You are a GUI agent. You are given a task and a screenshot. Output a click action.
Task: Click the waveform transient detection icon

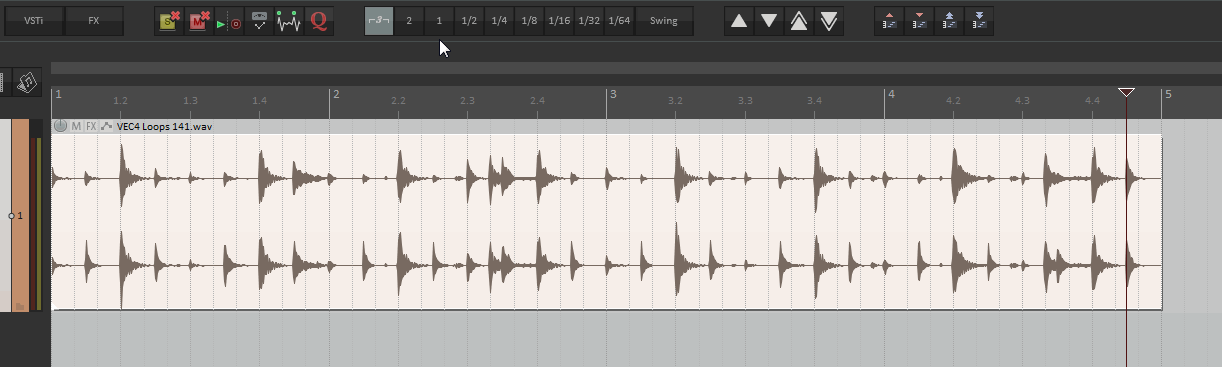click(x=289, y=21)
